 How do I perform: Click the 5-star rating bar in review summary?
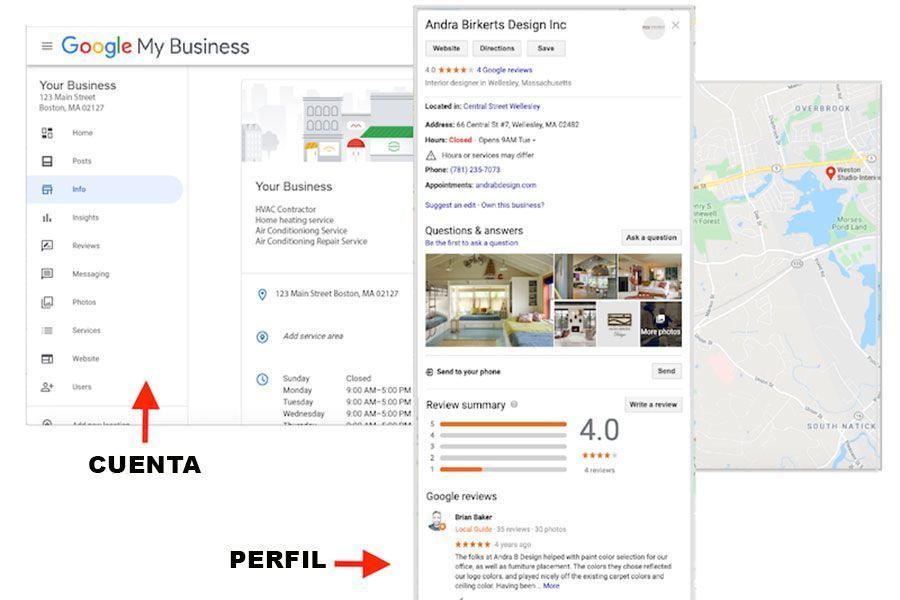coord(503,424)
